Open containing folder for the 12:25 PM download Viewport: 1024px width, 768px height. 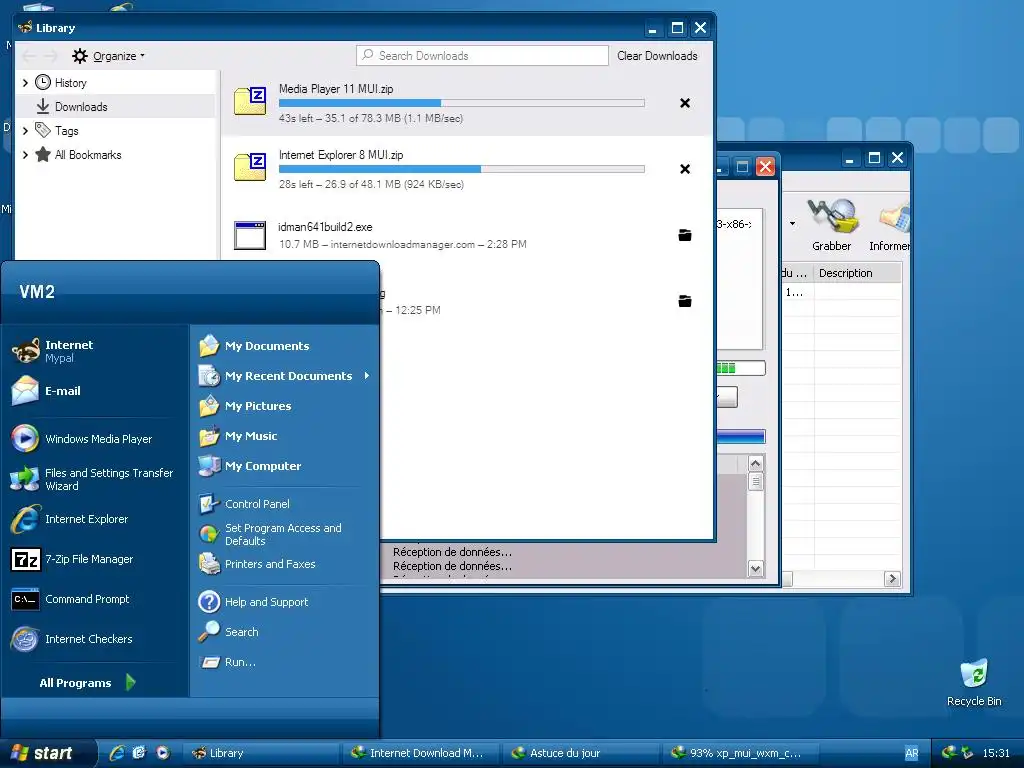point(684,301)
